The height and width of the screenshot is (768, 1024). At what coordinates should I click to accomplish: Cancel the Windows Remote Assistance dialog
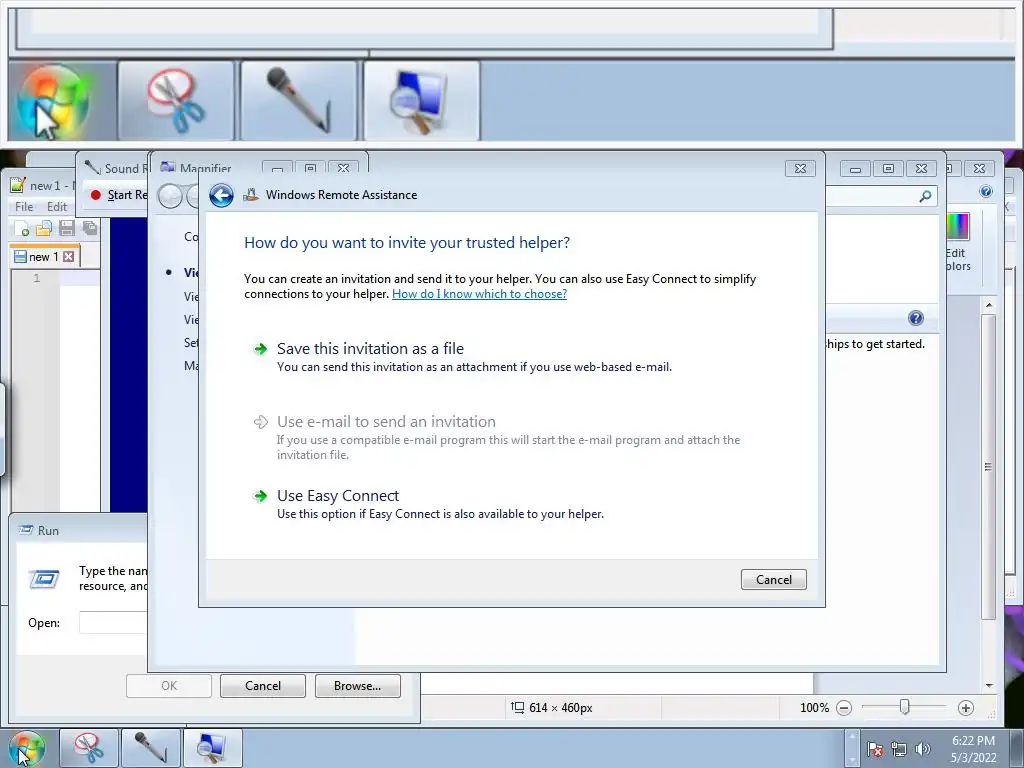click(773, 579)
